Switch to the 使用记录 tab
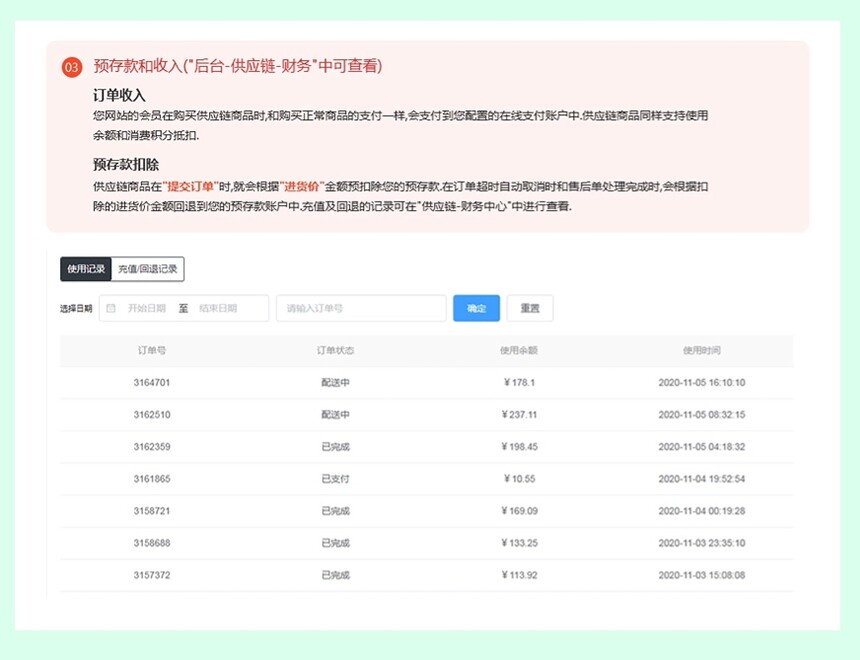The height and width of the screenshot is (660, 860). 86,269
